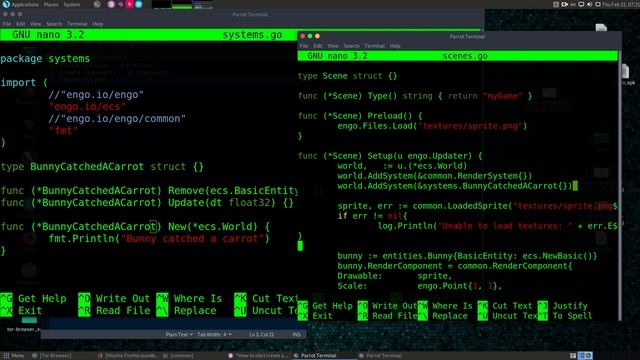This screenshot has height=360, width=640.
Task: Click the red V launcher icon in top panel
Action: (129, 4)
